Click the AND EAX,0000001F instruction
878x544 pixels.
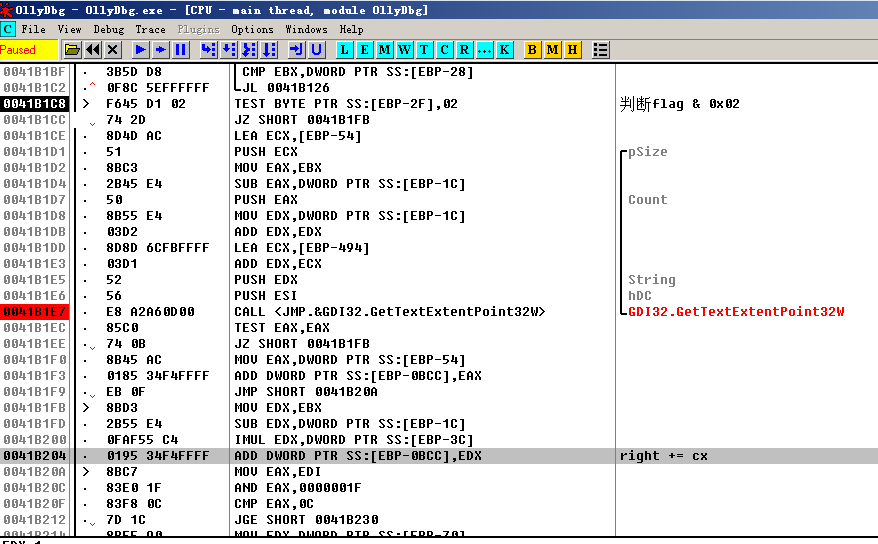(298, 488)
